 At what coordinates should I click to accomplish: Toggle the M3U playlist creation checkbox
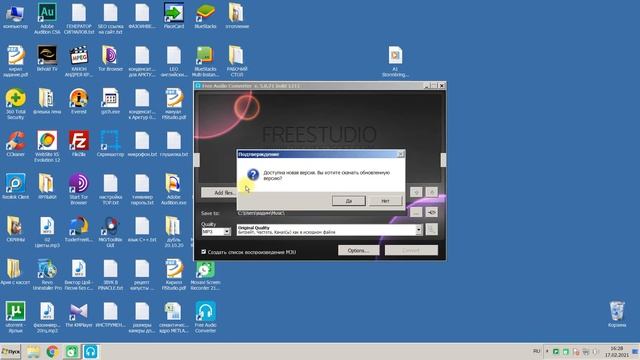[x=204, y=252]
